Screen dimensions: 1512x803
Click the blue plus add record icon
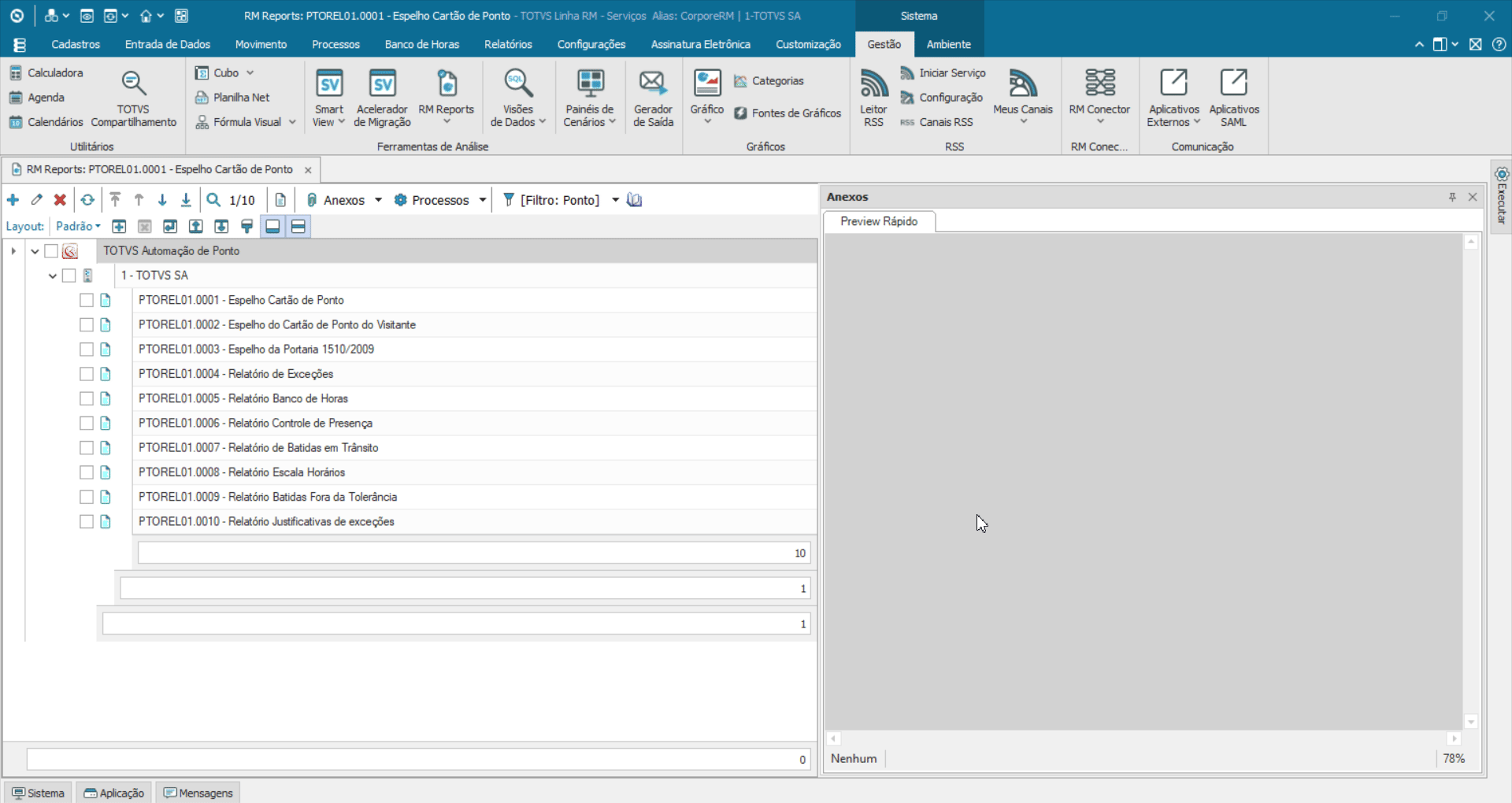click(13, 200)
